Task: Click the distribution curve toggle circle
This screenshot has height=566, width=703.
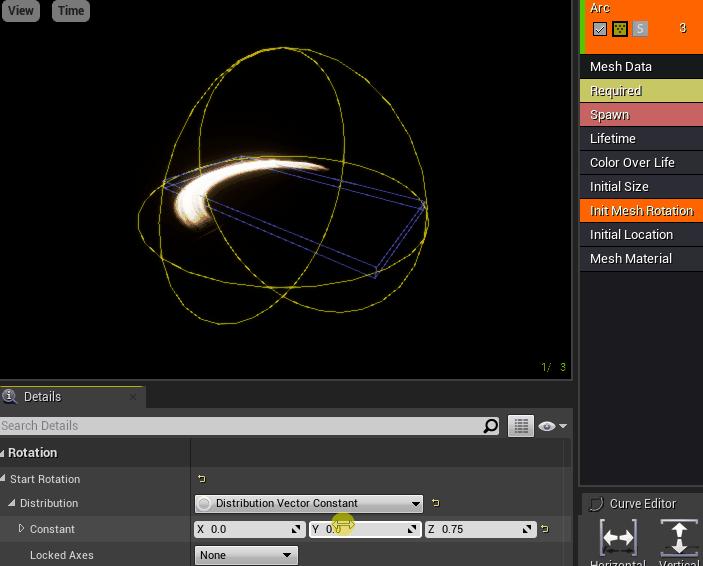Action: (x=204, y=504)
